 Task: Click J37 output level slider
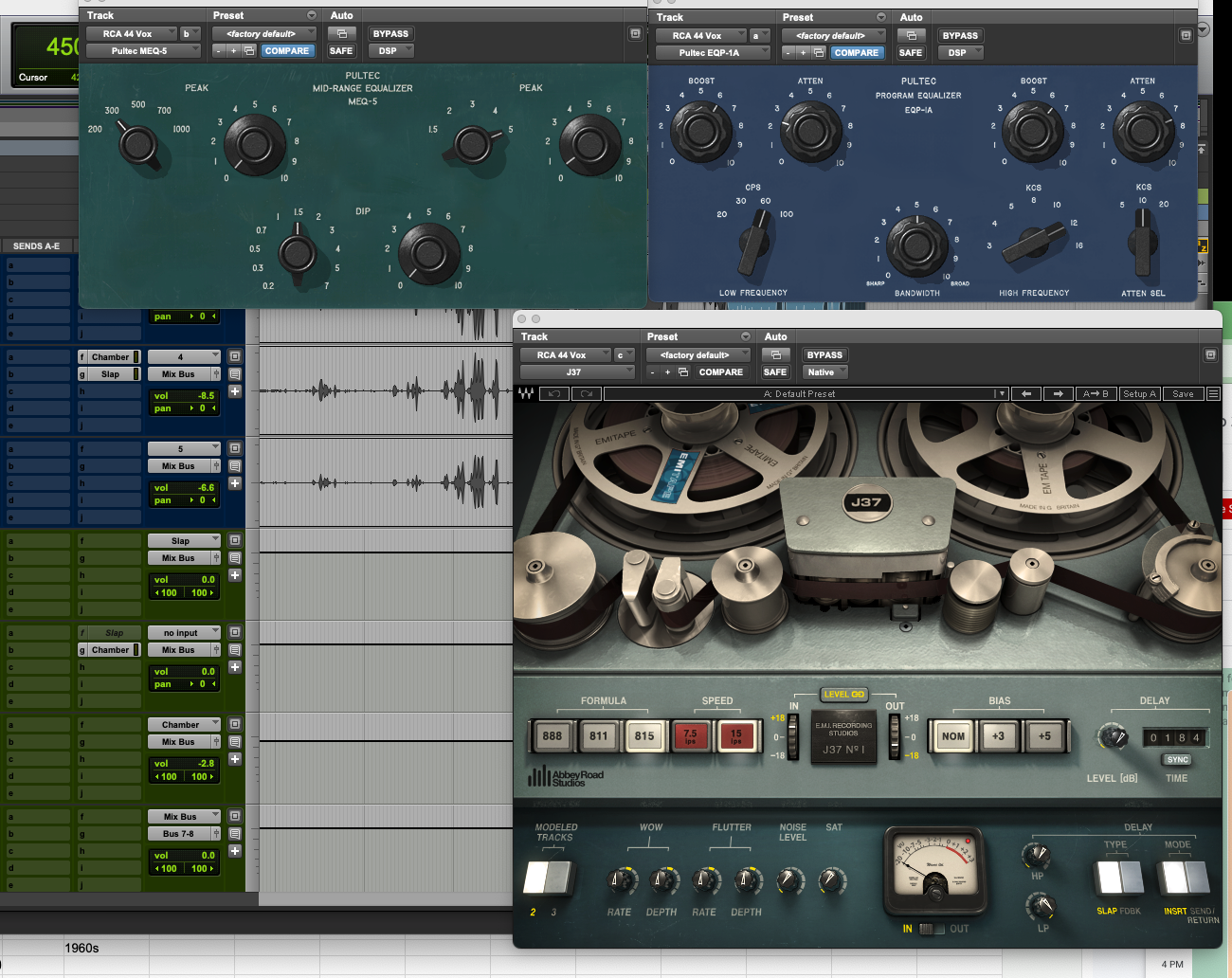pos(894,736)
